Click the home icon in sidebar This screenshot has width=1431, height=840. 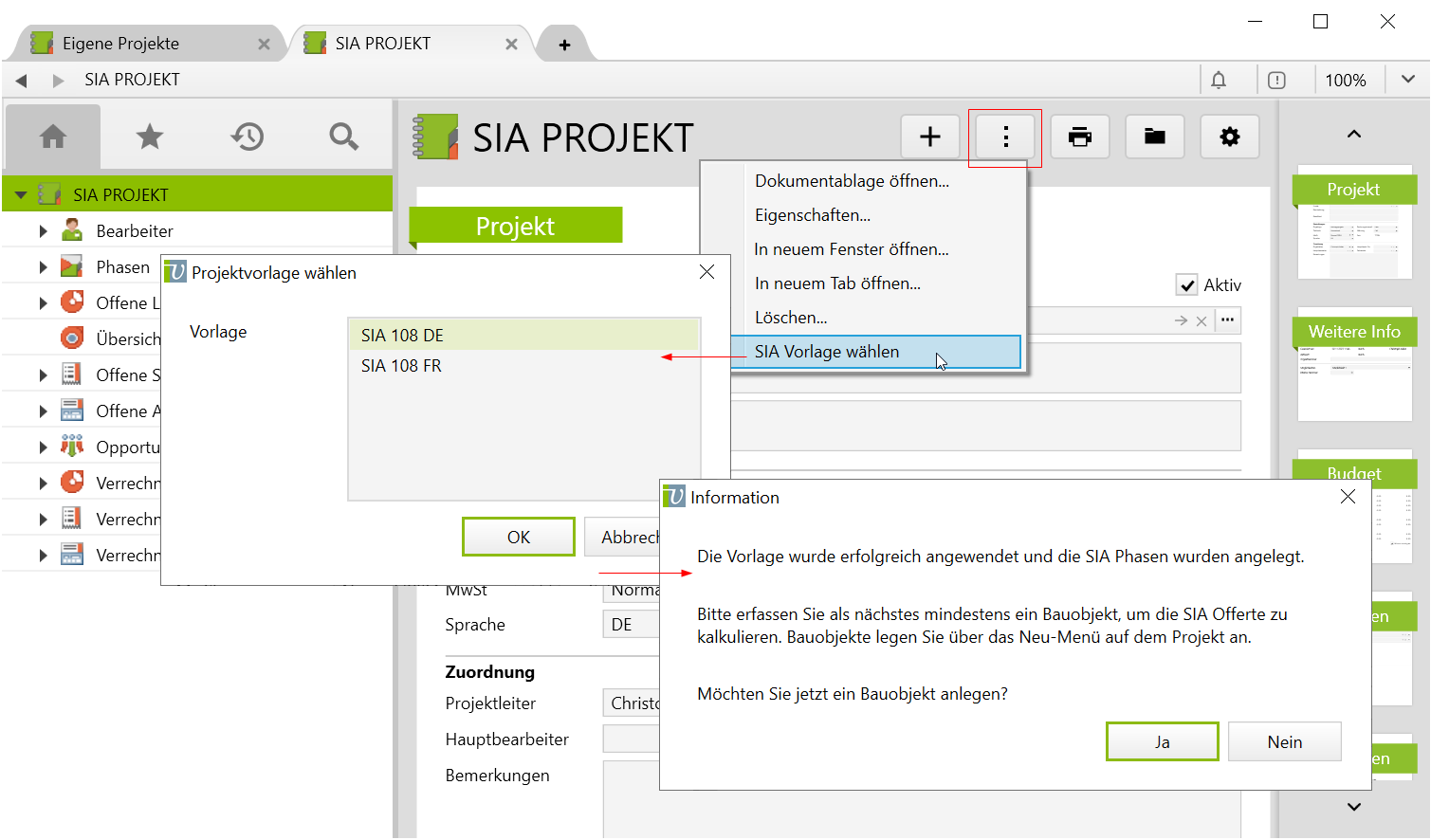click(x=53, y=137)
